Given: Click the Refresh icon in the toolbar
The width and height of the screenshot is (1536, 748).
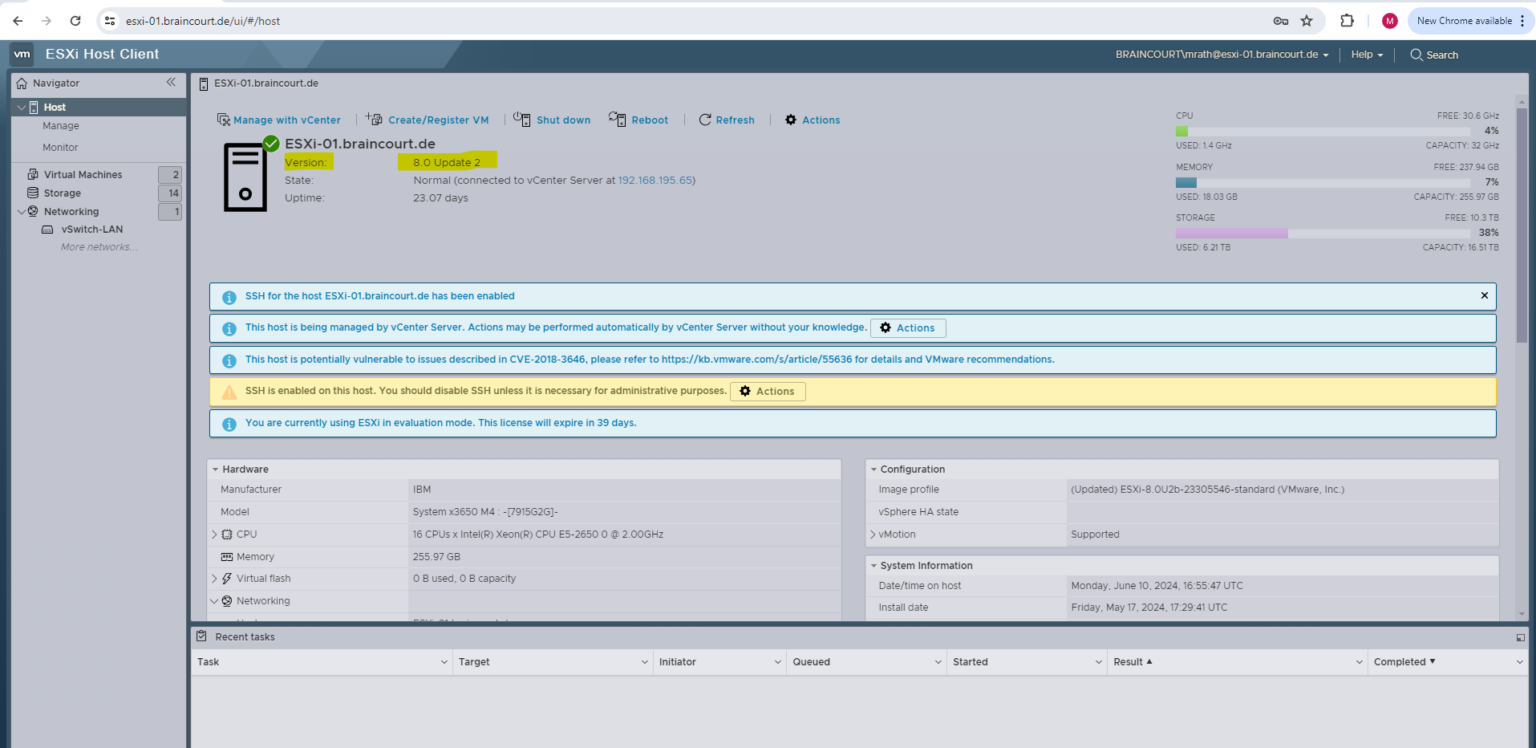Looking at the screenshot, I should [x=705, y=120].
